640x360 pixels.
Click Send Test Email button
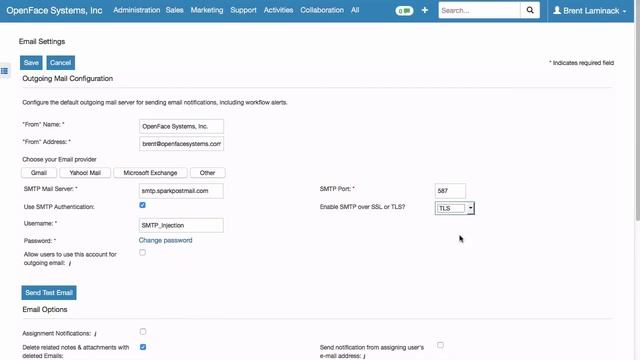[49, 293]
